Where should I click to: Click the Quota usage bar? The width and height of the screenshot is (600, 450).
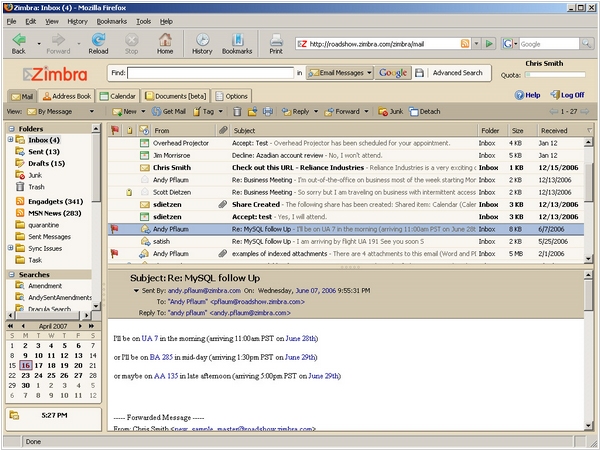555,75
